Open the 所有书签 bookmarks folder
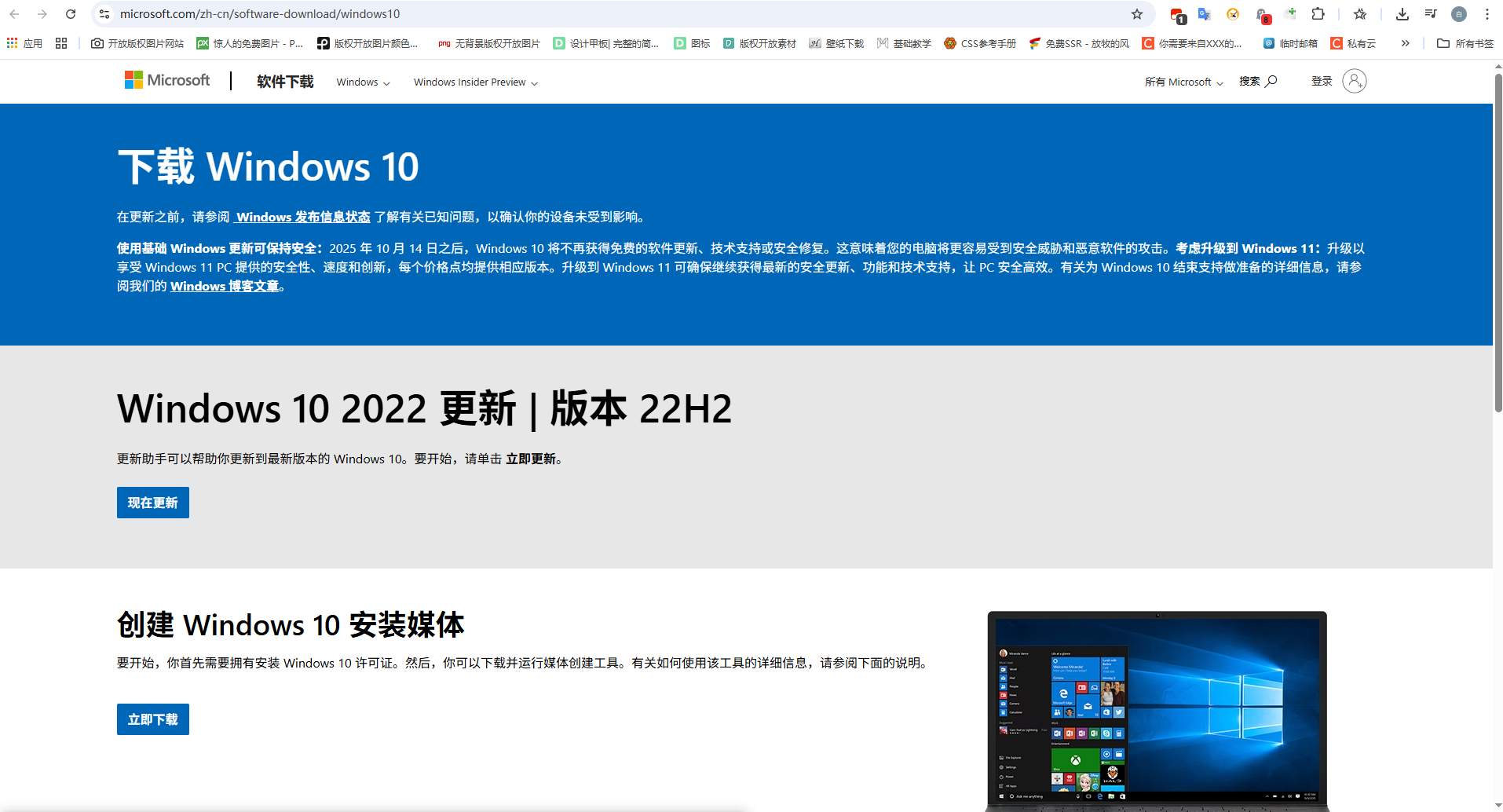This screenshot has height=812, width=1503. click(1465, 43)
